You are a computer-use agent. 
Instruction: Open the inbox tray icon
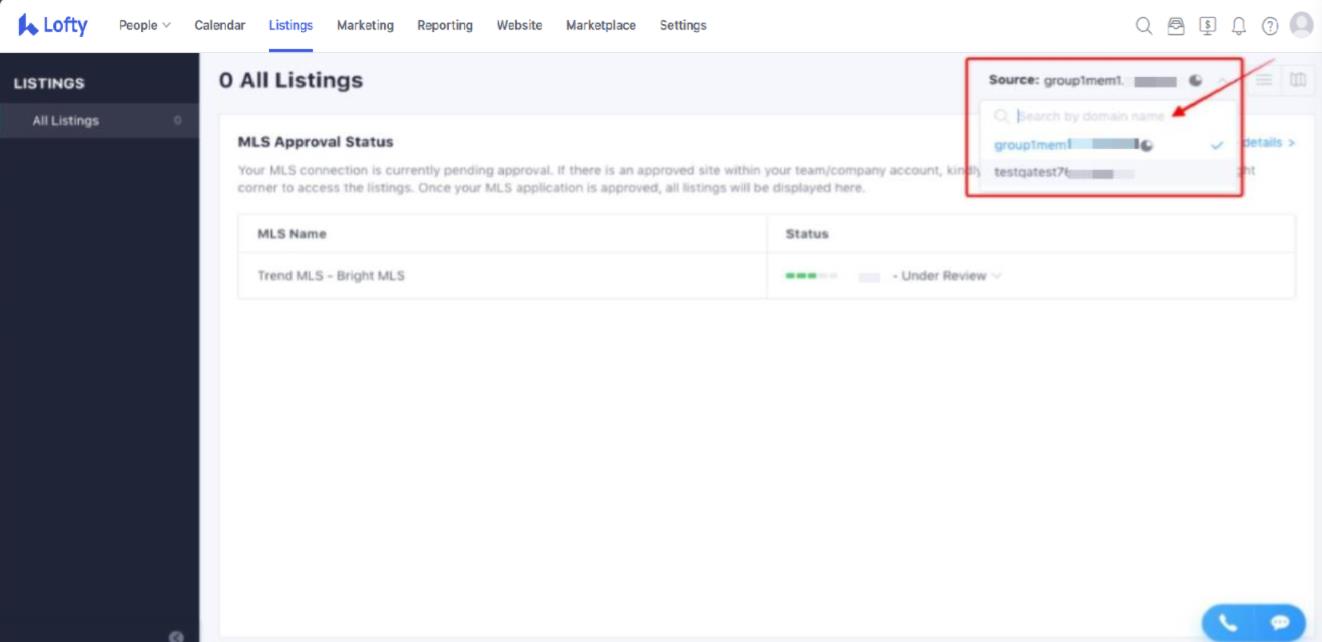pyautogui.click(x=1176, y=26)
